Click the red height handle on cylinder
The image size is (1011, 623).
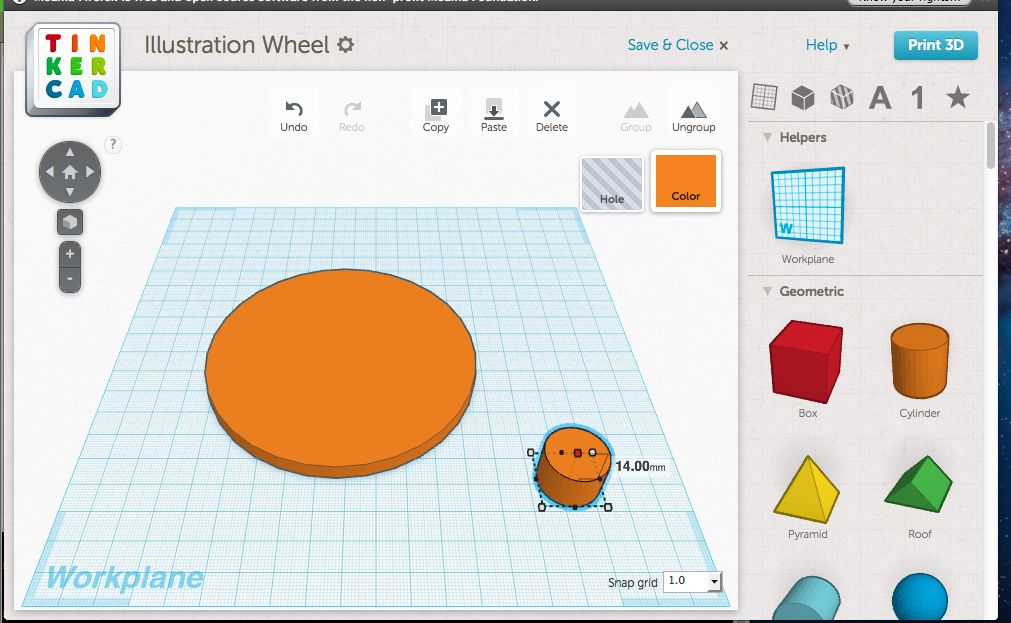tap(577, 453)
